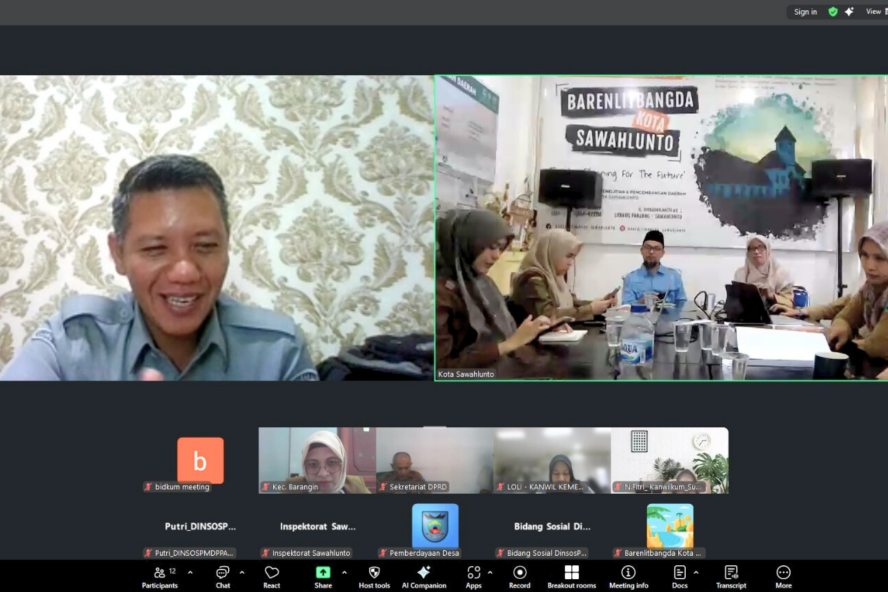The image size is (888, 592).
Task: Show Meeting info
Action: [628, 576]
